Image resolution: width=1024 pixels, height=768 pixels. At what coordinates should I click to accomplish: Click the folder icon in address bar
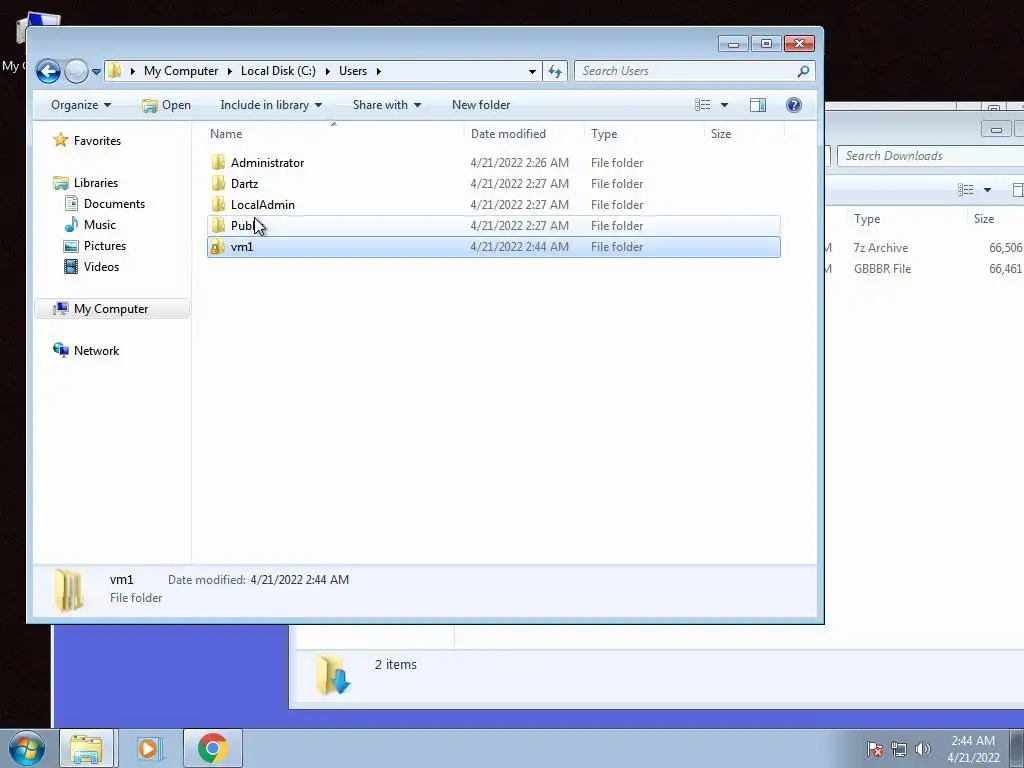tap(115, 71)
